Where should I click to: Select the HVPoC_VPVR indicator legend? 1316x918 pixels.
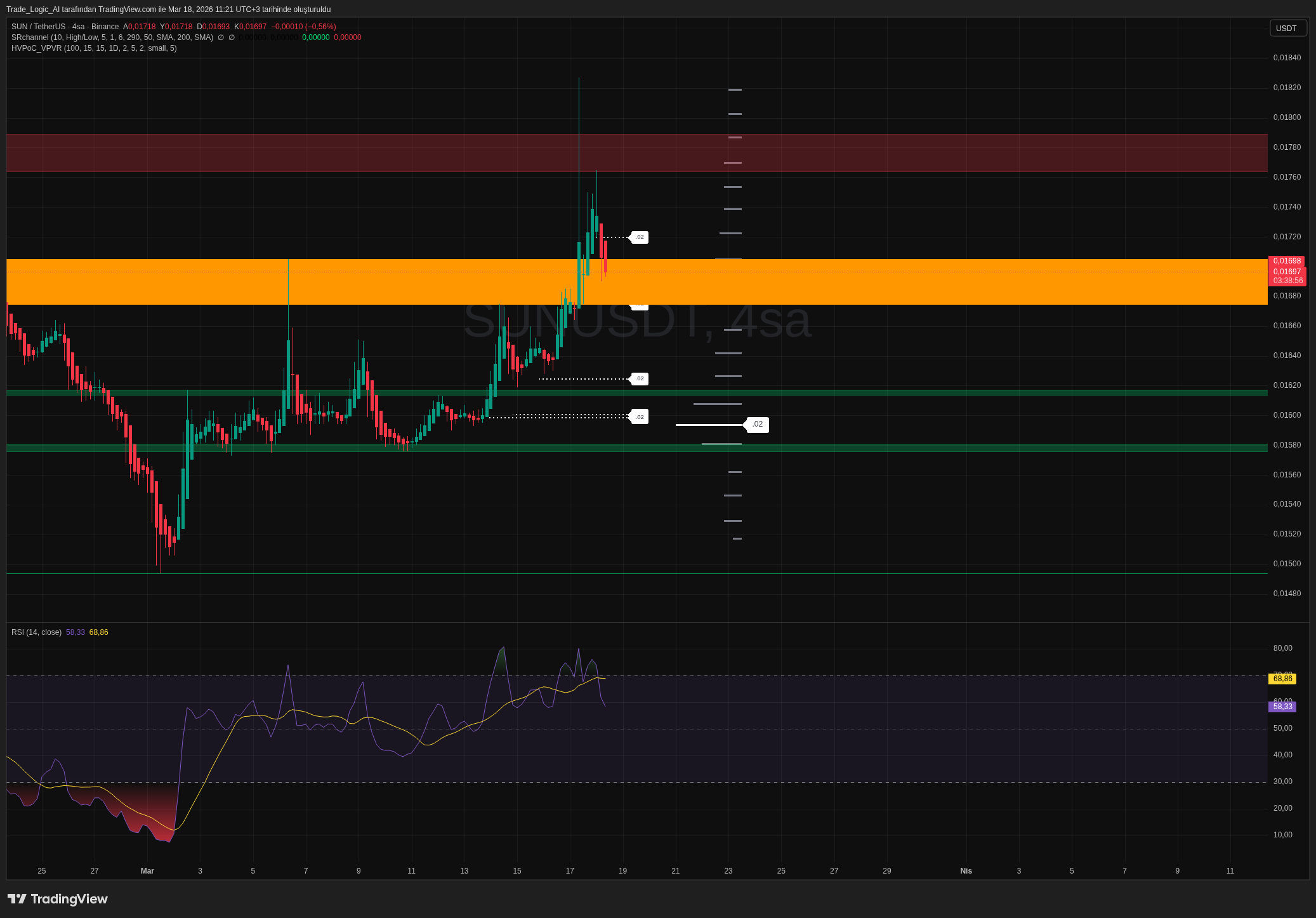click(94, 48)
